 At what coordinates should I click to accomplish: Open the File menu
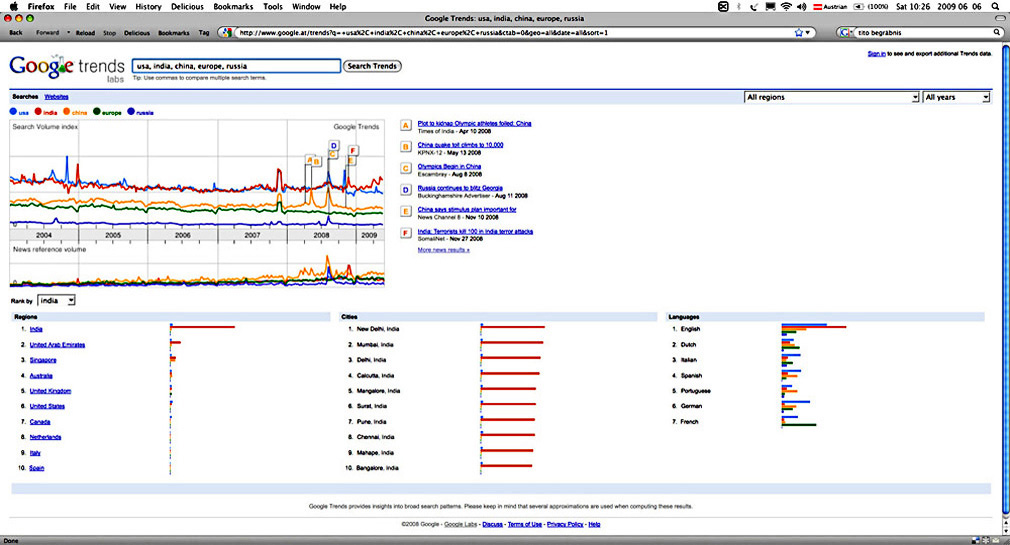pos(70,6)
